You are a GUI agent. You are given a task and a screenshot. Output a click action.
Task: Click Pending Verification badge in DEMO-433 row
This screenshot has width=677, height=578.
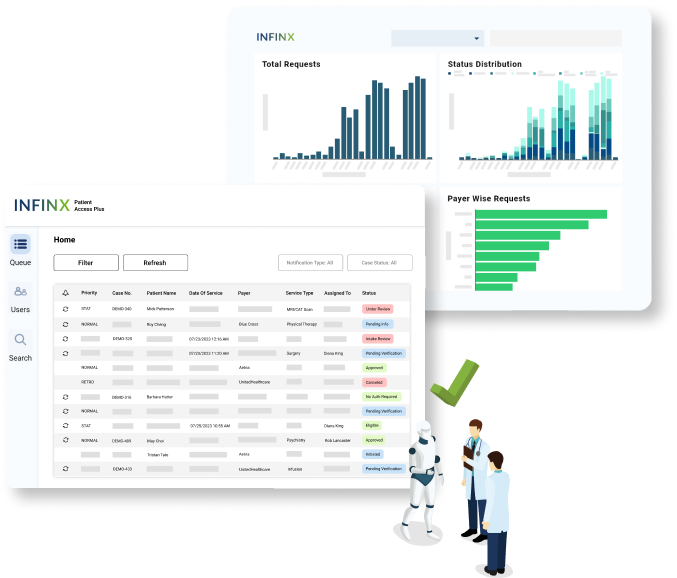pos(384,469)
